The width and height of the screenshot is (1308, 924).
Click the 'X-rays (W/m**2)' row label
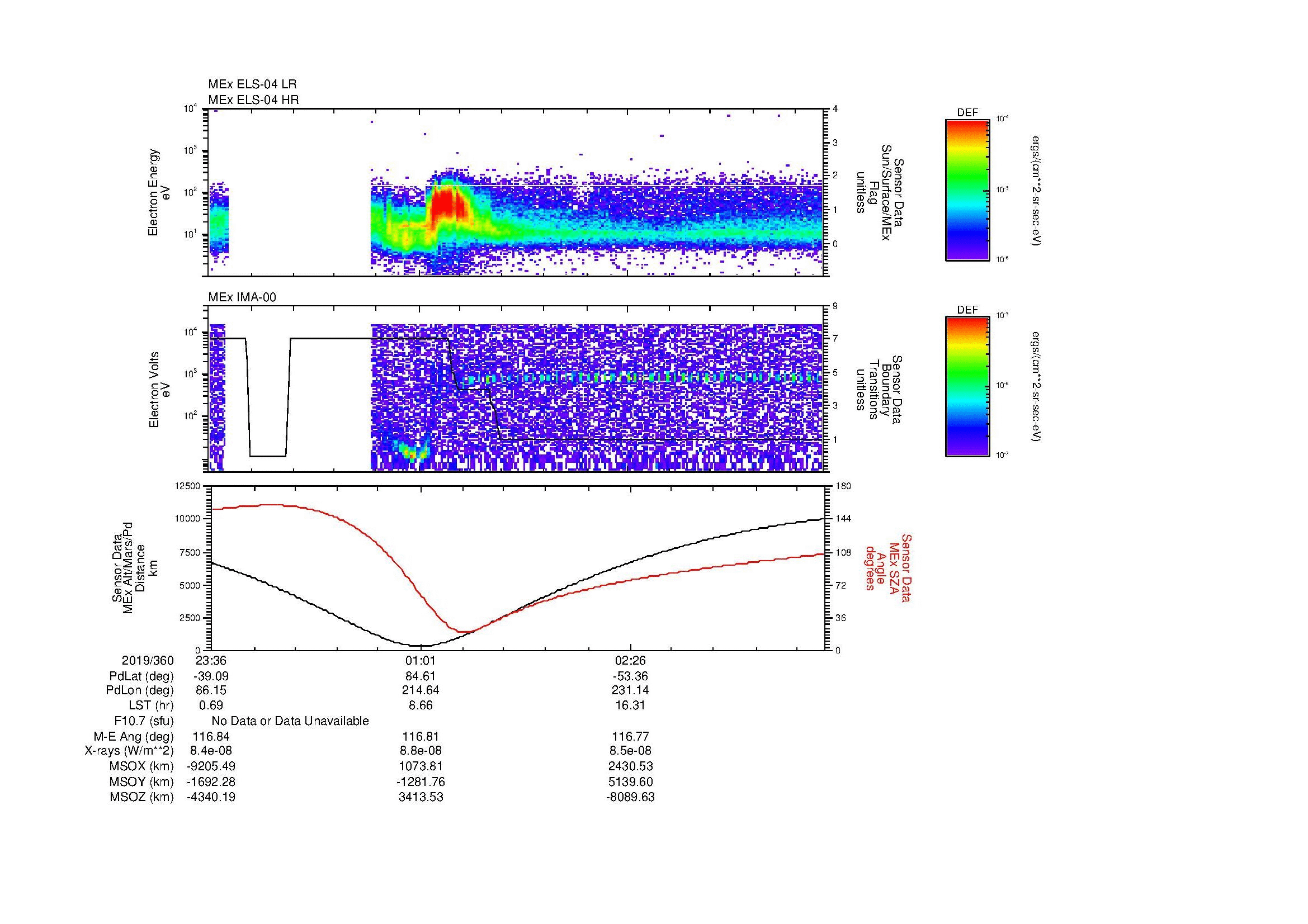click(x=129, y=750)
